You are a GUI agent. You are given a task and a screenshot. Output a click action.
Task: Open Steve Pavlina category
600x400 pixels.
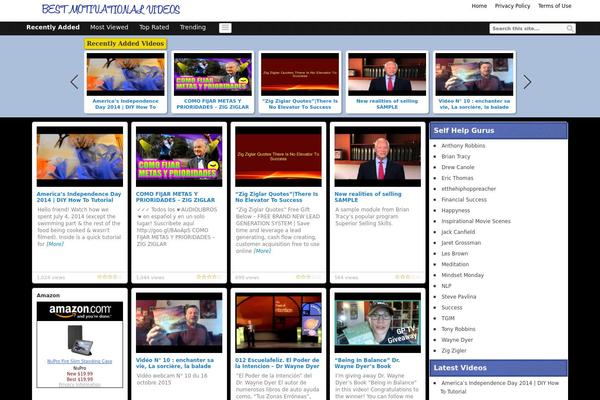tap(458, 296)
